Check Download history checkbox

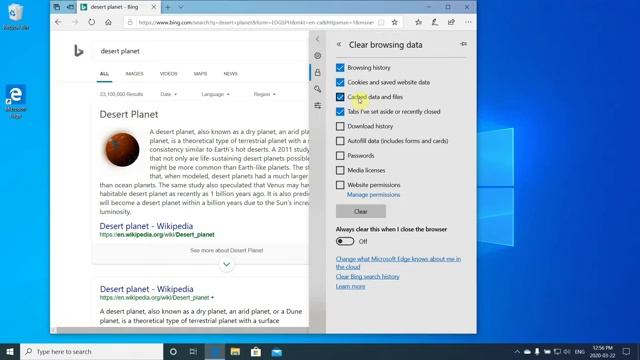tap(340, 127)
